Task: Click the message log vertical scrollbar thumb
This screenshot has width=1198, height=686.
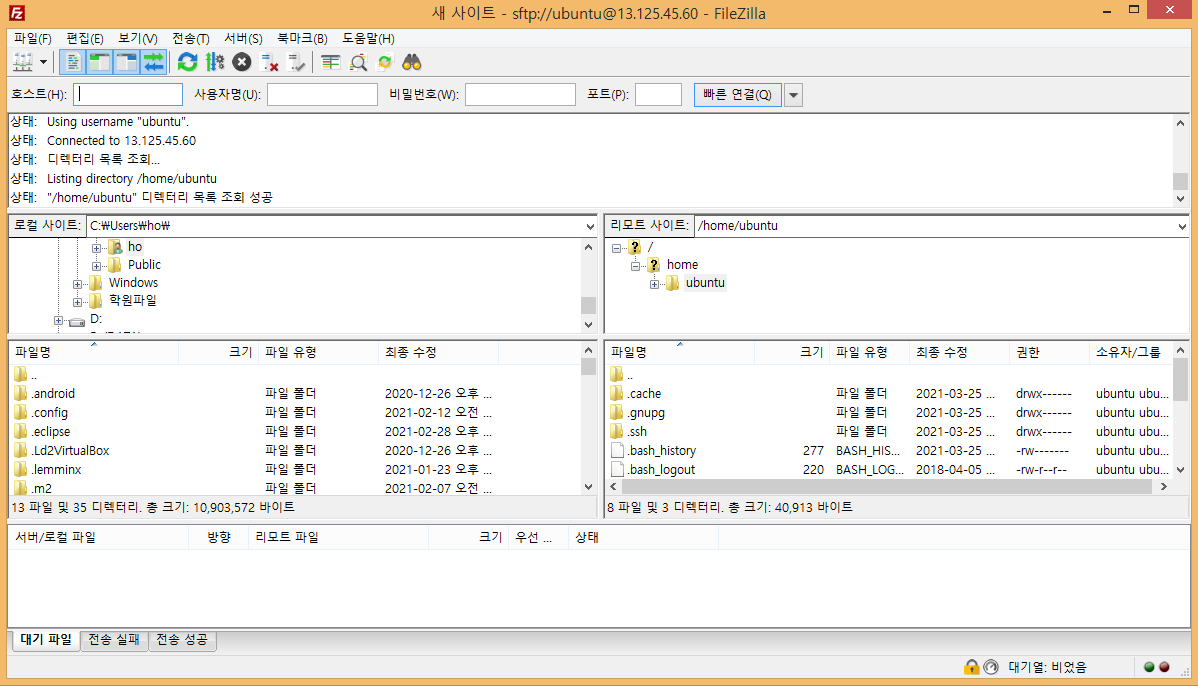Action: click(1180, 181)
